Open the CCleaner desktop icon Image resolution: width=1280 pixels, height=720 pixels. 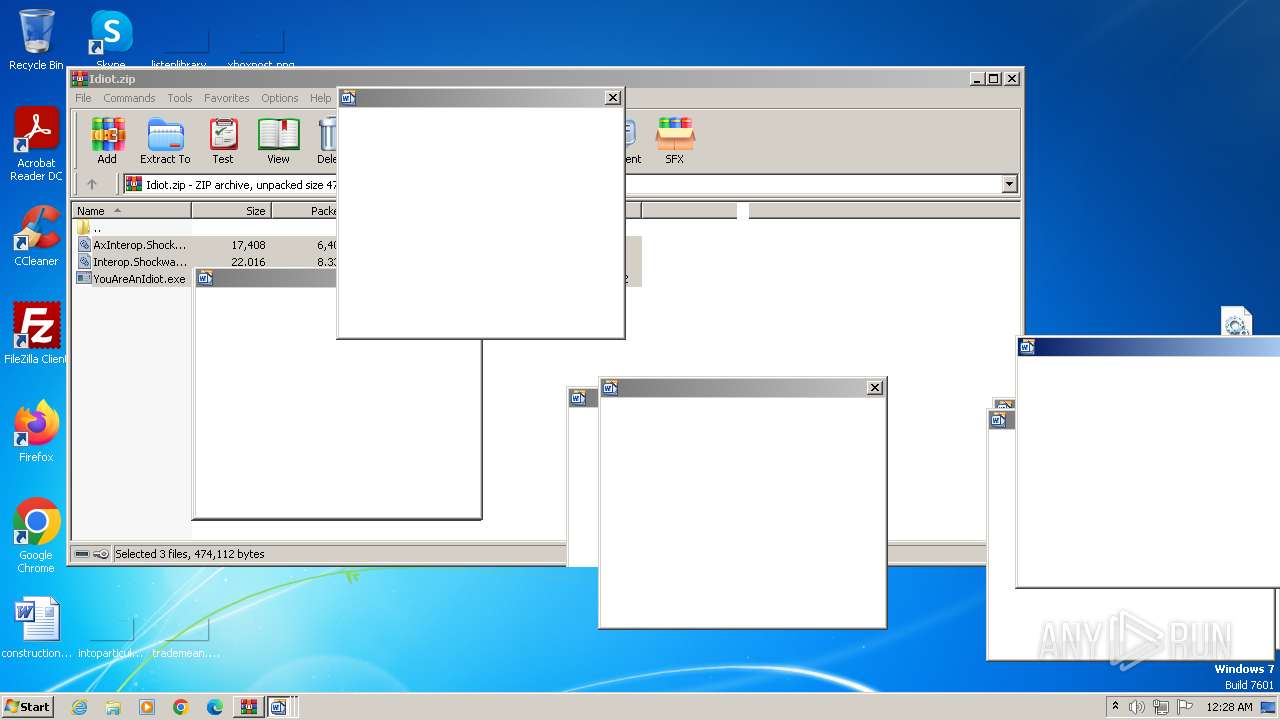point(36,236)
